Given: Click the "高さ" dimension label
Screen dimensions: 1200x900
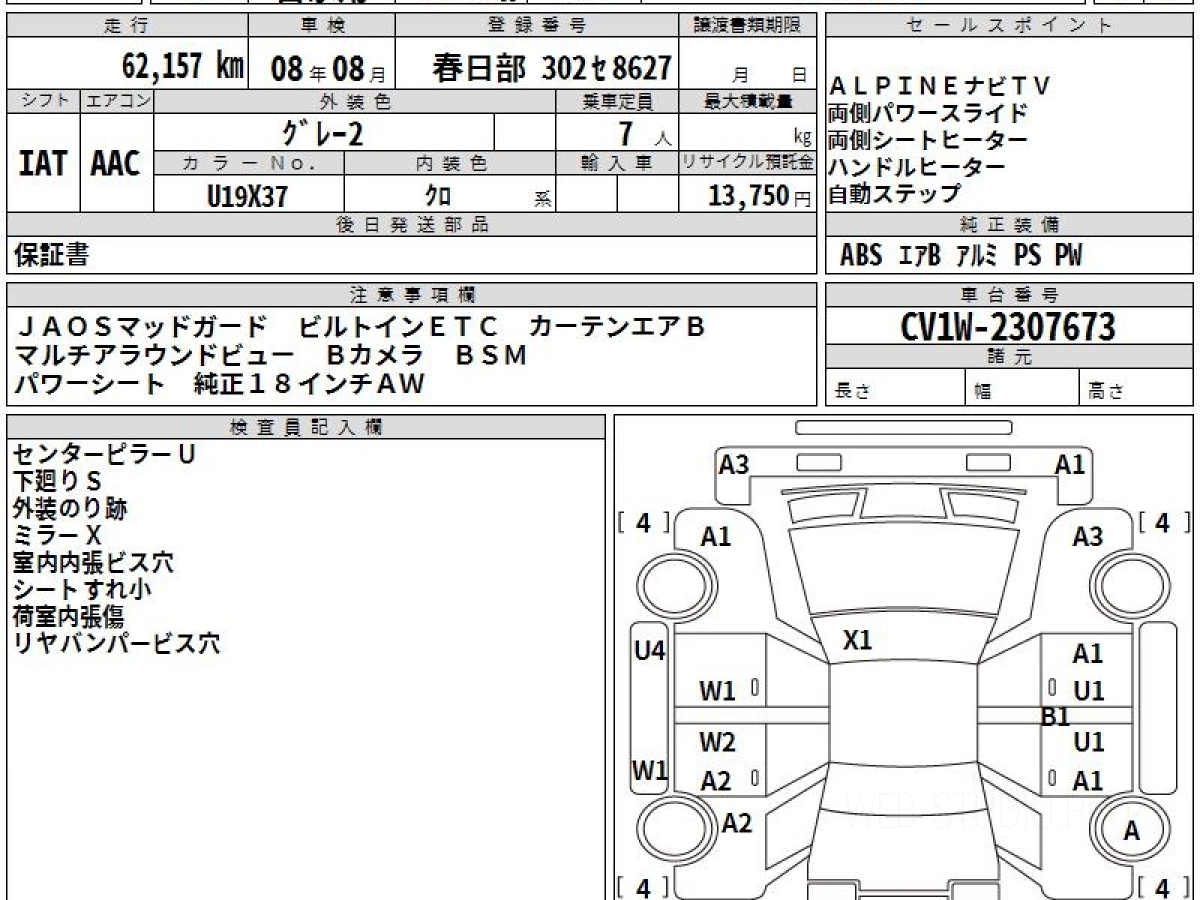Looking at the screenshot, I should (1106, 392).
